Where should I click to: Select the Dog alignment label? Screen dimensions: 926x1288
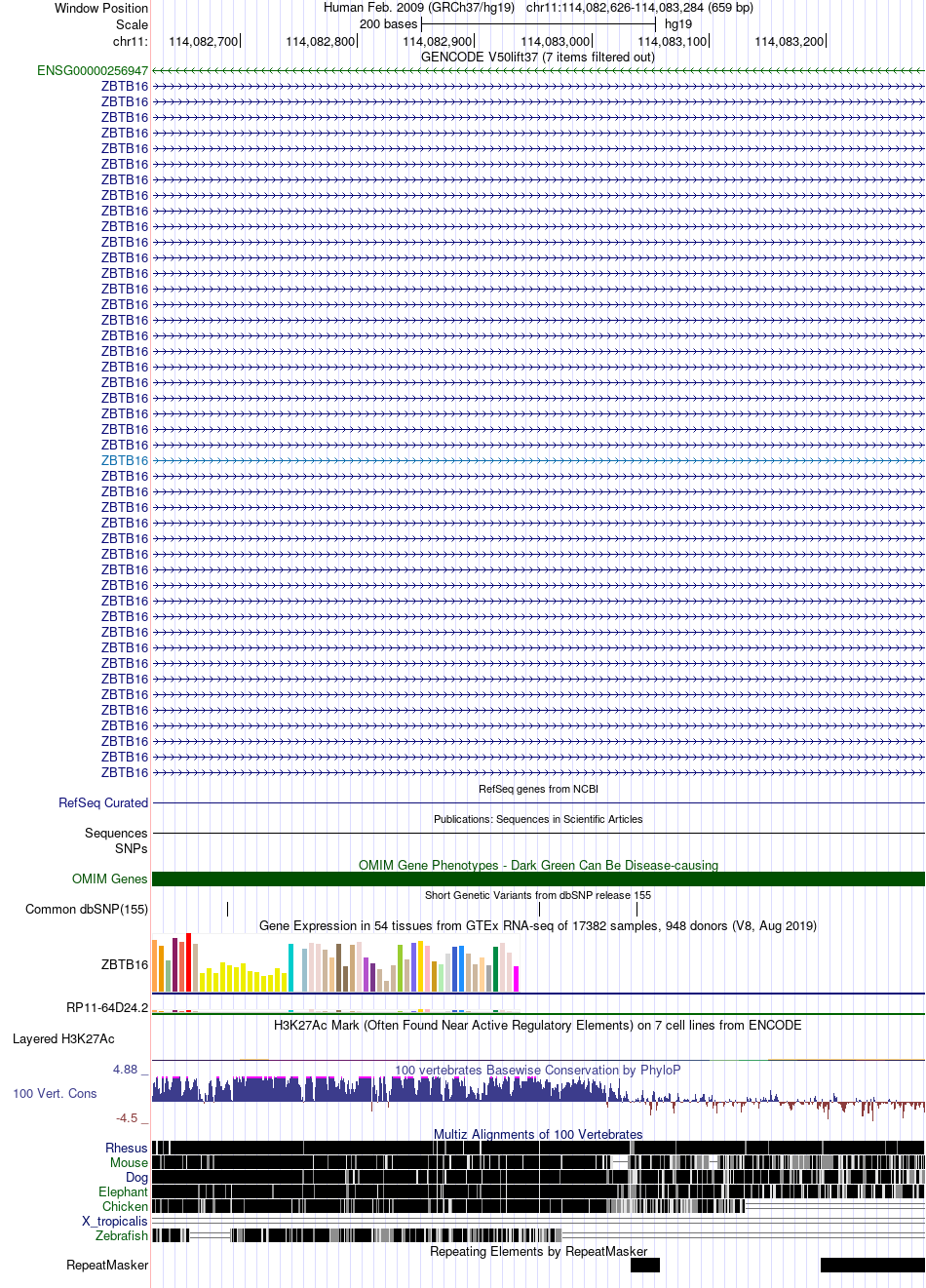click(x=136, y=1177)
